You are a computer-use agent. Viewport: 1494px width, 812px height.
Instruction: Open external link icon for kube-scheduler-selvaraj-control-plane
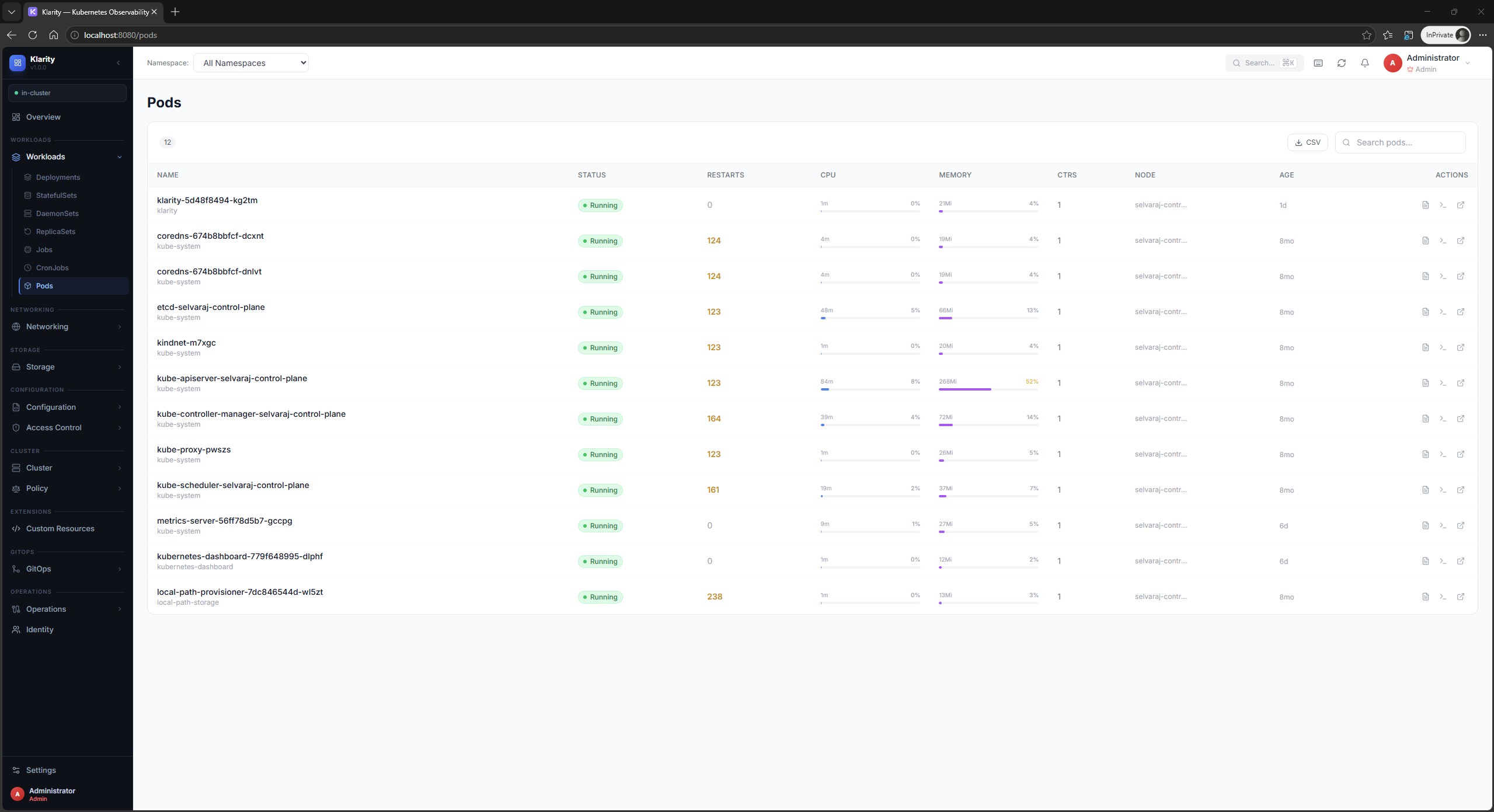click(1460, 490)
